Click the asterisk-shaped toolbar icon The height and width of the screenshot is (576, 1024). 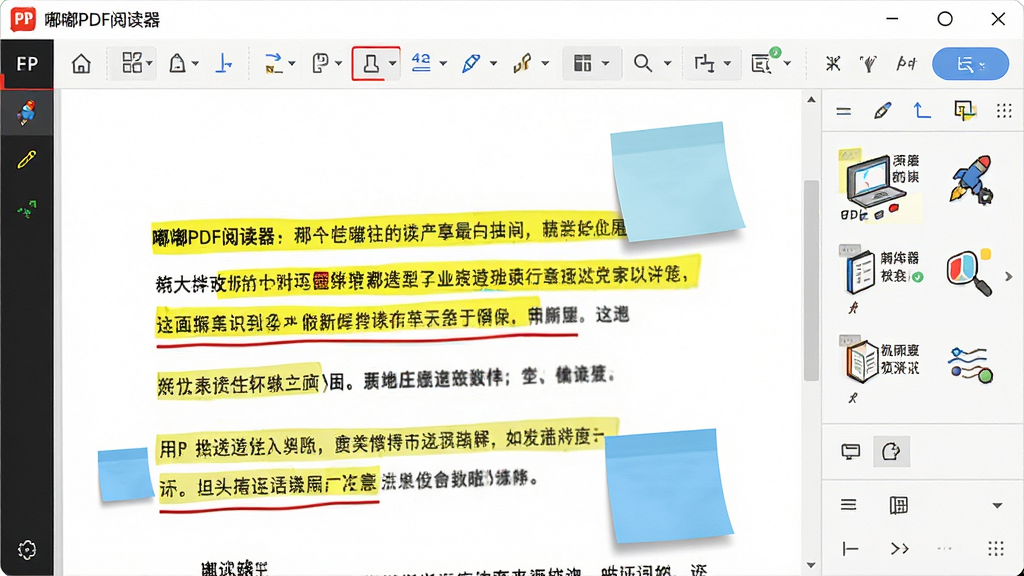click(833, 63)
